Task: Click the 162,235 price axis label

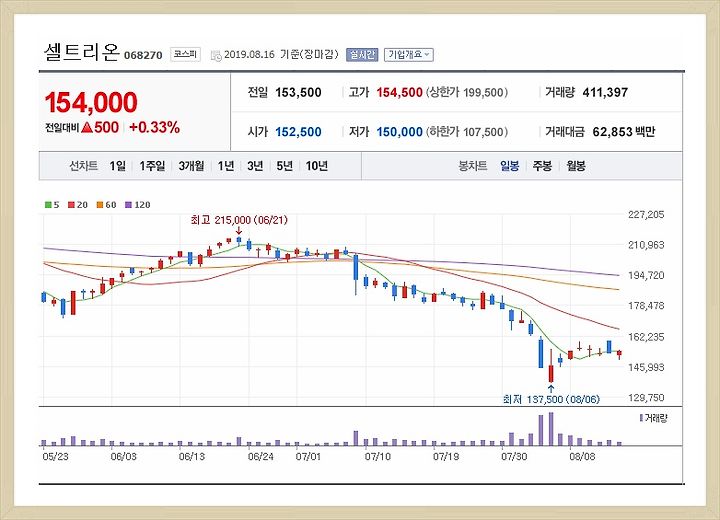Action: click(x=646, y=337)
